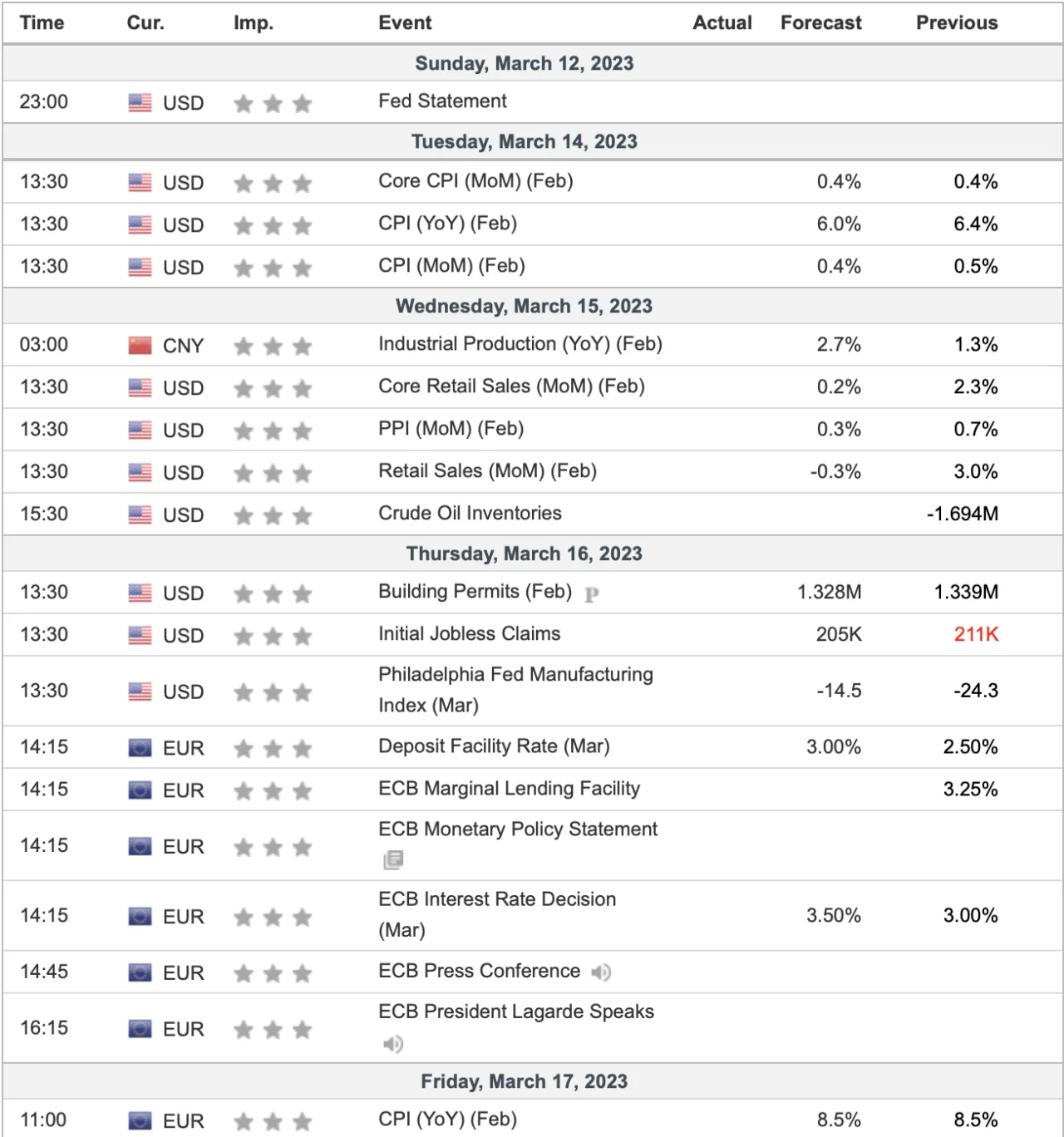
Task: Sort by the Time column header
Action: (42, 22)
